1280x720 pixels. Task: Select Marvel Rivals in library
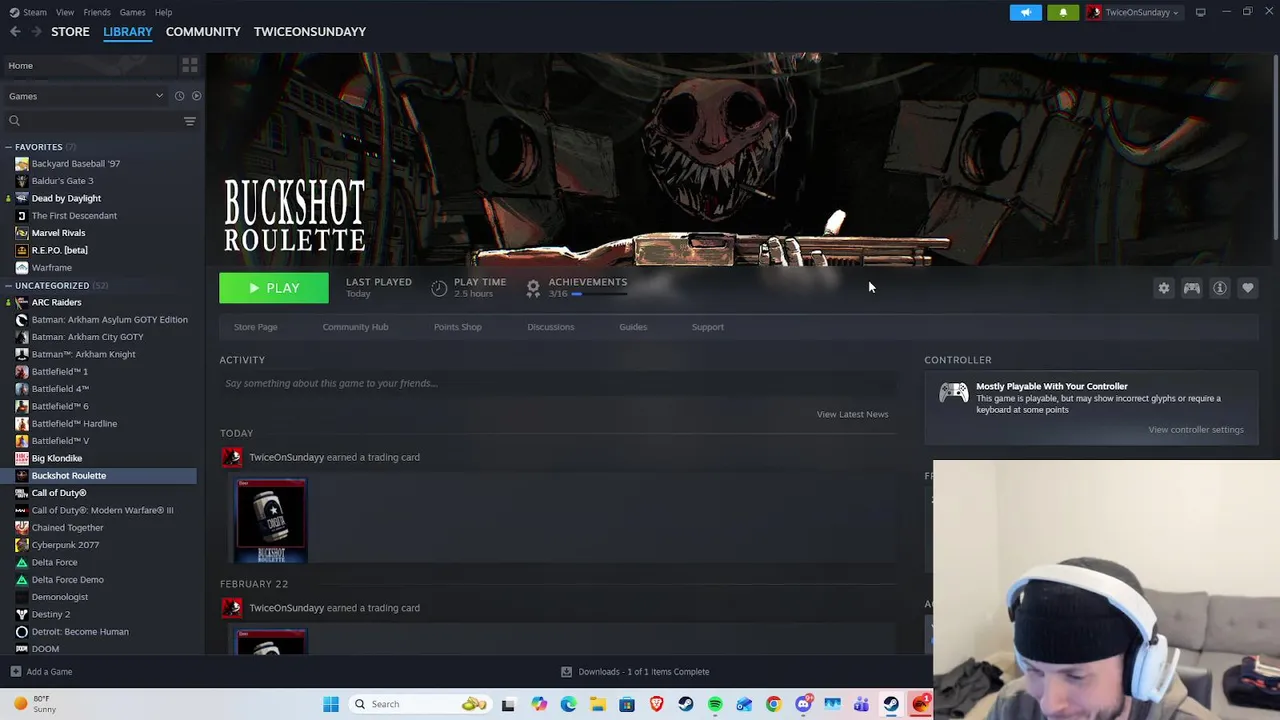pos(58,233)
